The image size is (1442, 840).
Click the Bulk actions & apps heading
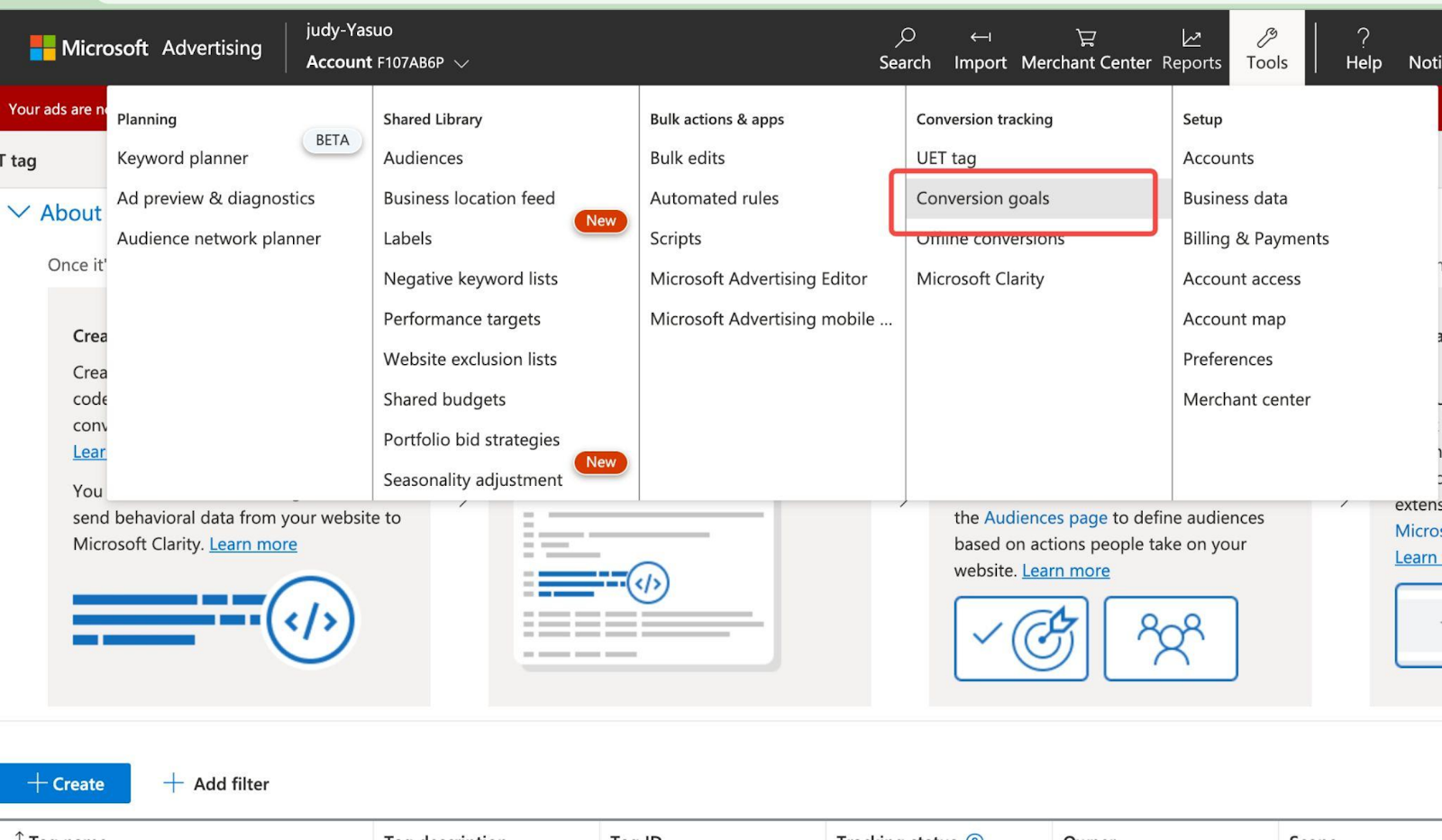[x=716, y=119]
